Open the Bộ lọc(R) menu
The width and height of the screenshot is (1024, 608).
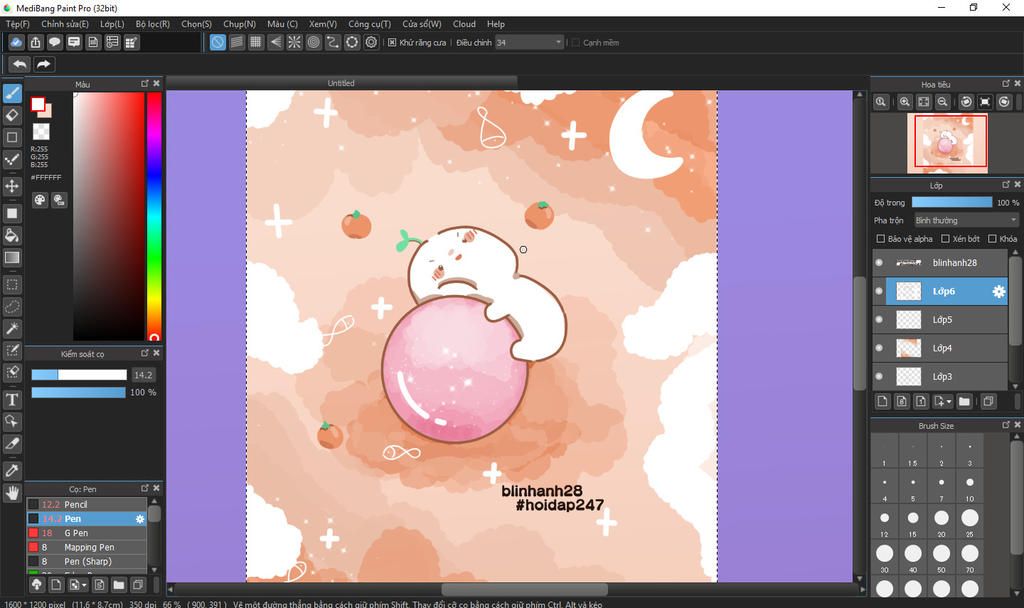tap(152, 24)
